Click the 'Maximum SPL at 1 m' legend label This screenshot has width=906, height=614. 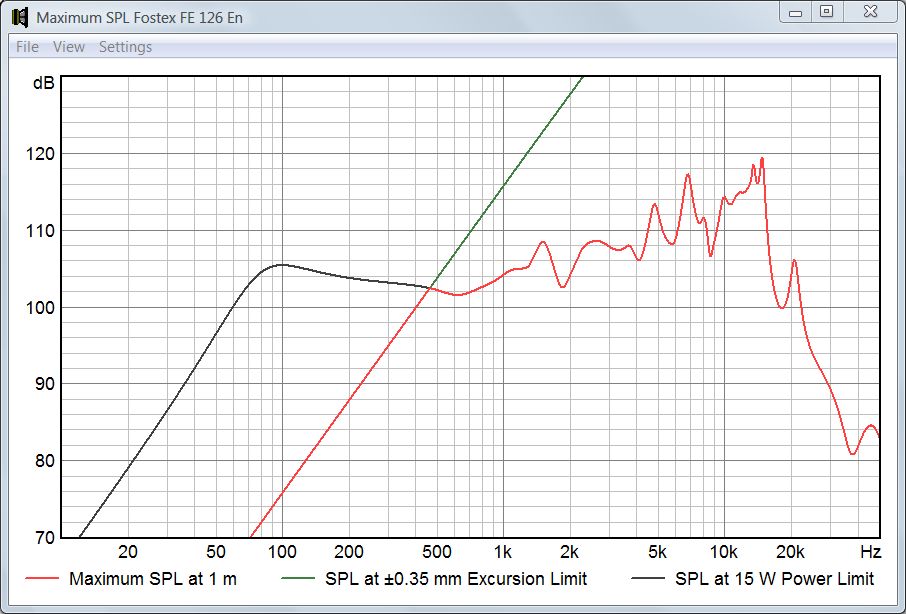153,579
